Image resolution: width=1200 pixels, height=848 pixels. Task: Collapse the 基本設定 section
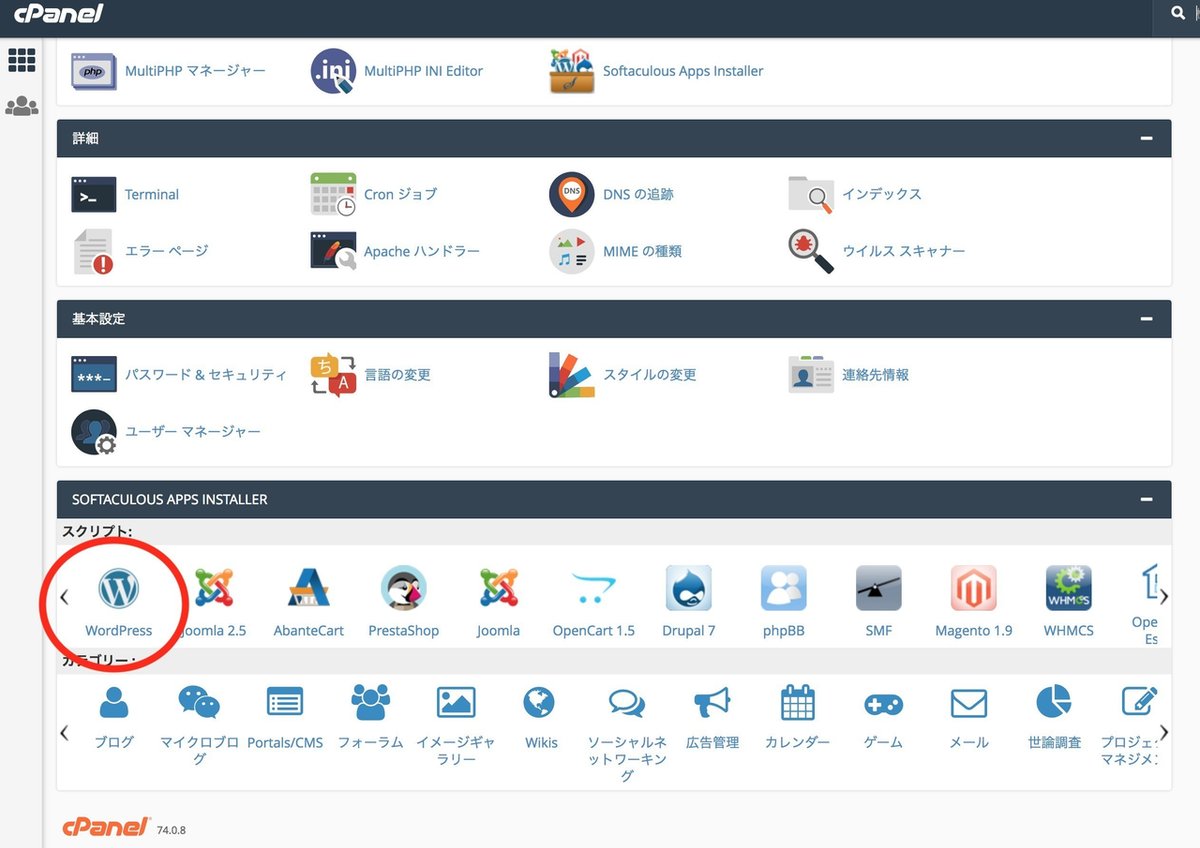pyautogui.click(x=1146, y=319)
